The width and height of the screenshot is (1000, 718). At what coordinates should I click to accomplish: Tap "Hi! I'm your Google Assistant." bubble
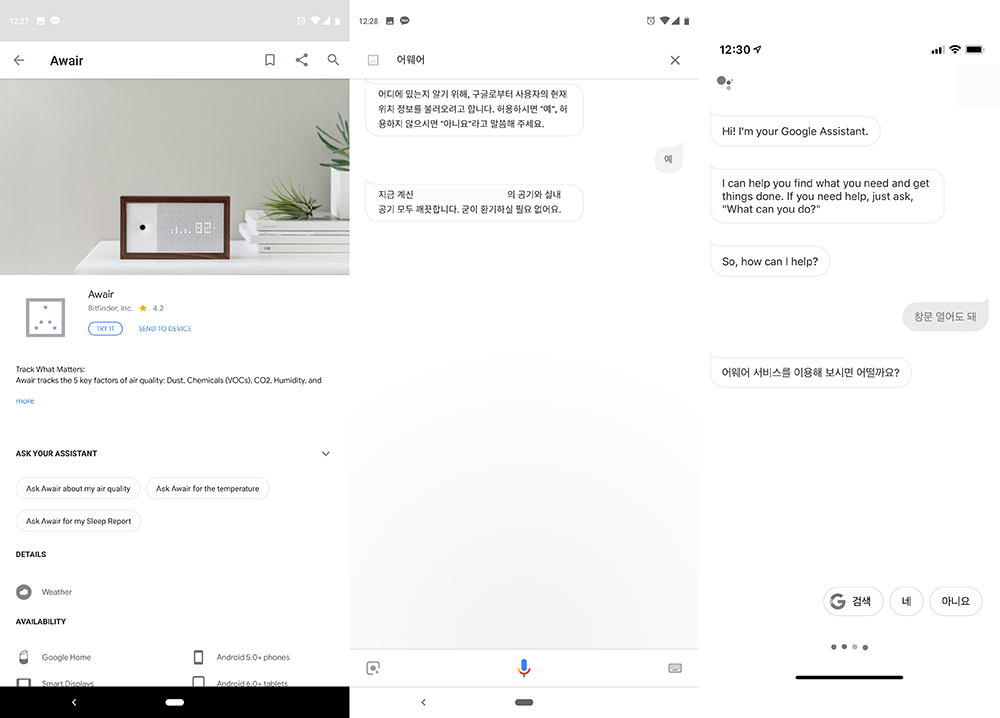point(795,131)
